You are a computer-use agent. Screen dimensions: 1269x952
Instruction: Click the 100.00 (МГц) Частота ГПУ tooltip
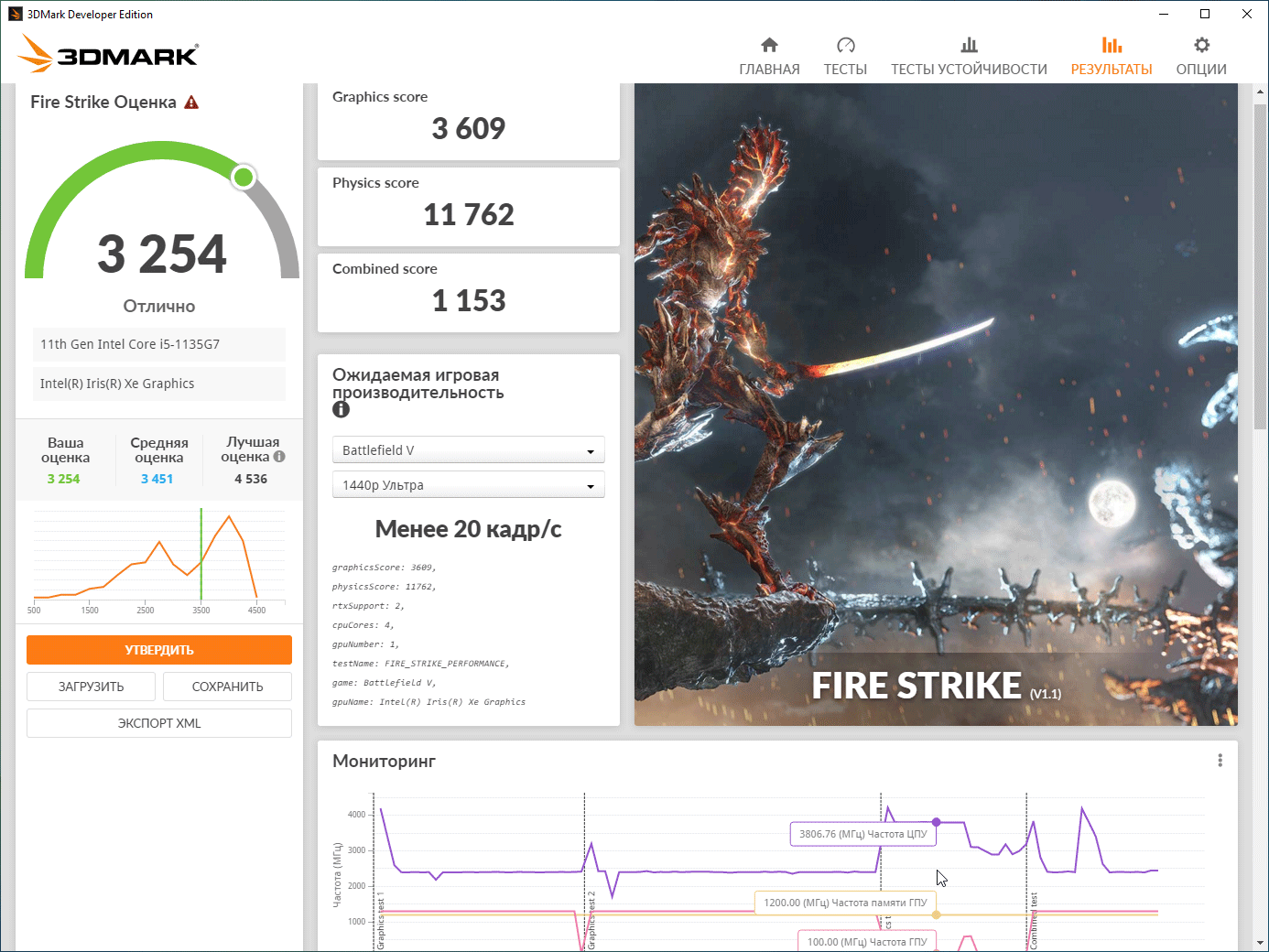tap(866, 941)
